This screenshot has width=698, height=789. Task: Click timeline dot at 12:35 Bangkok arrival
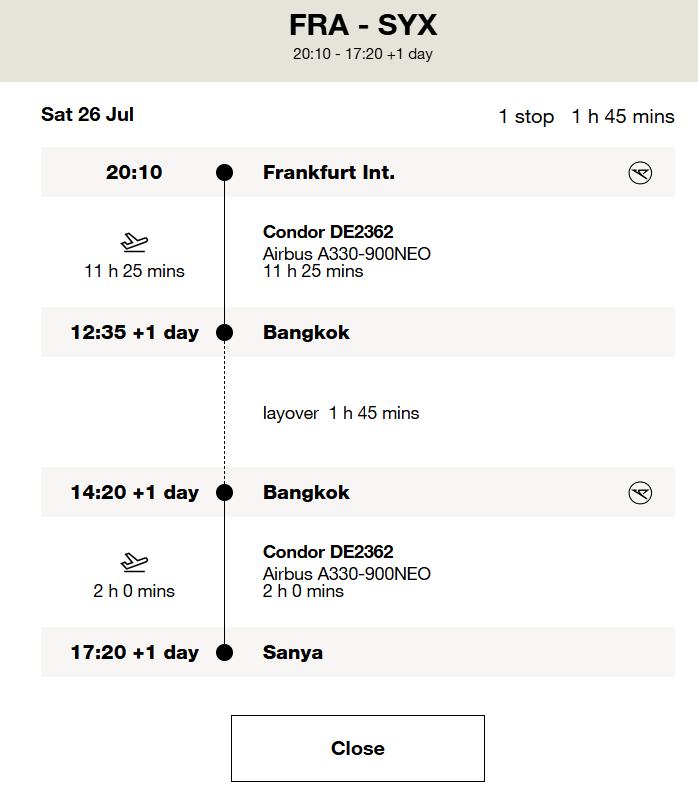pyautogui.click(x=225, y=333)
